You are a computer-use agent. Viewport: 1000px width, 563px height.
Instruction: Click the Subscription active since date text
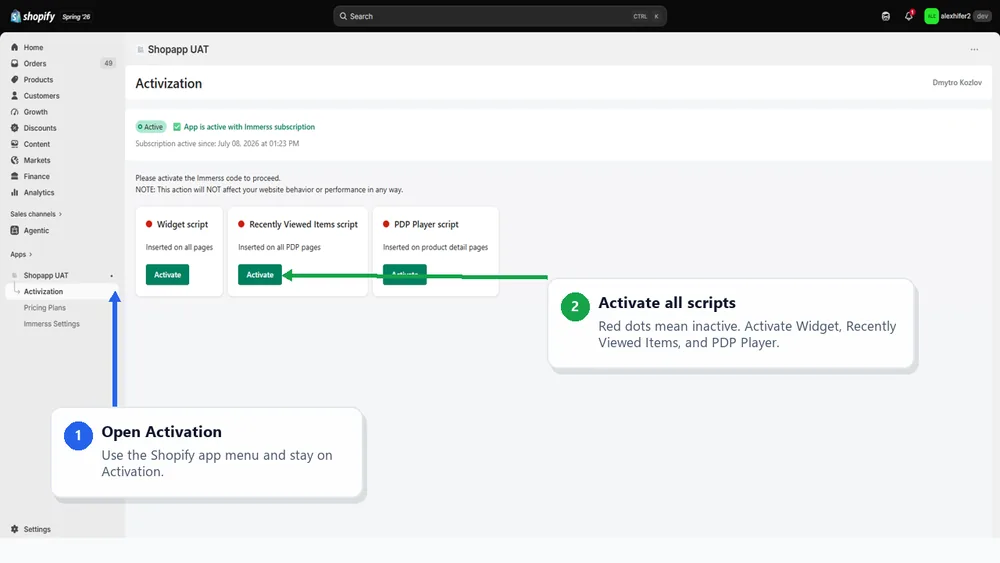(217, 143)
